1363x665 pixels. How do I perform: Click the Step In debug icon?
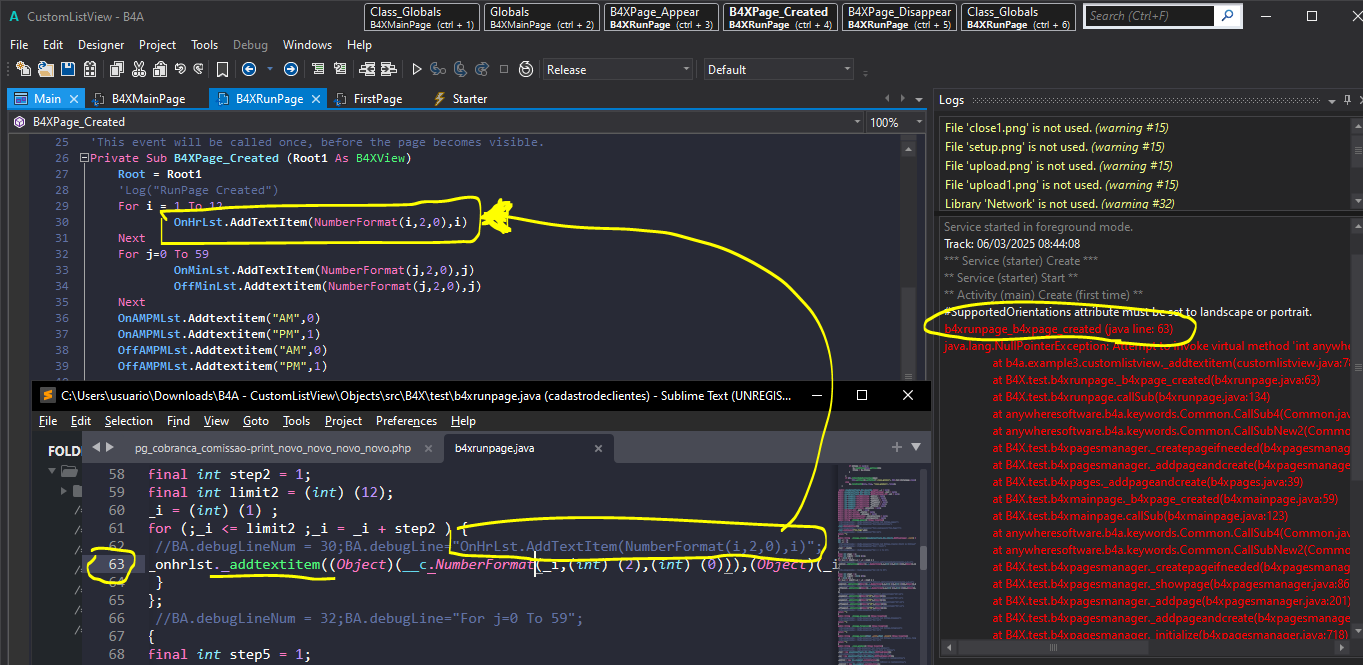tap(438, 69)
